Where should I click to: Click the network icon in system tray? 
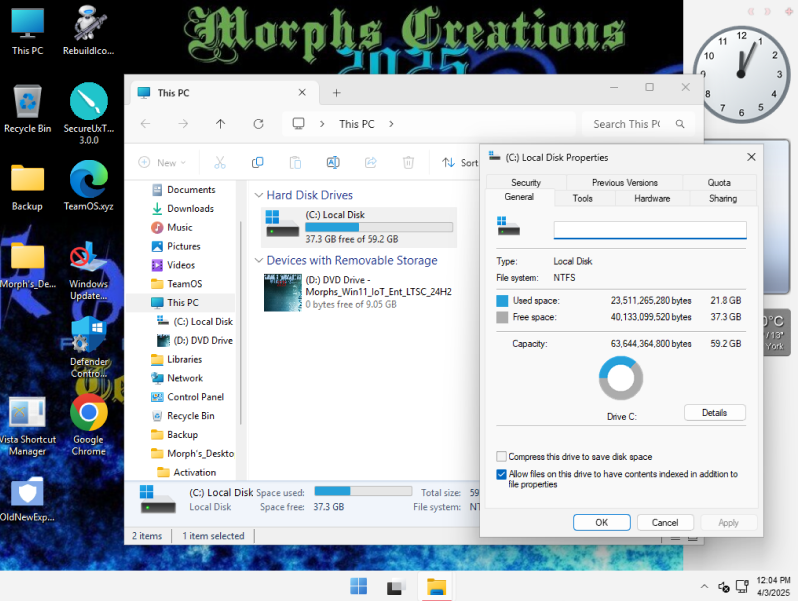click(x=742, y=586)
